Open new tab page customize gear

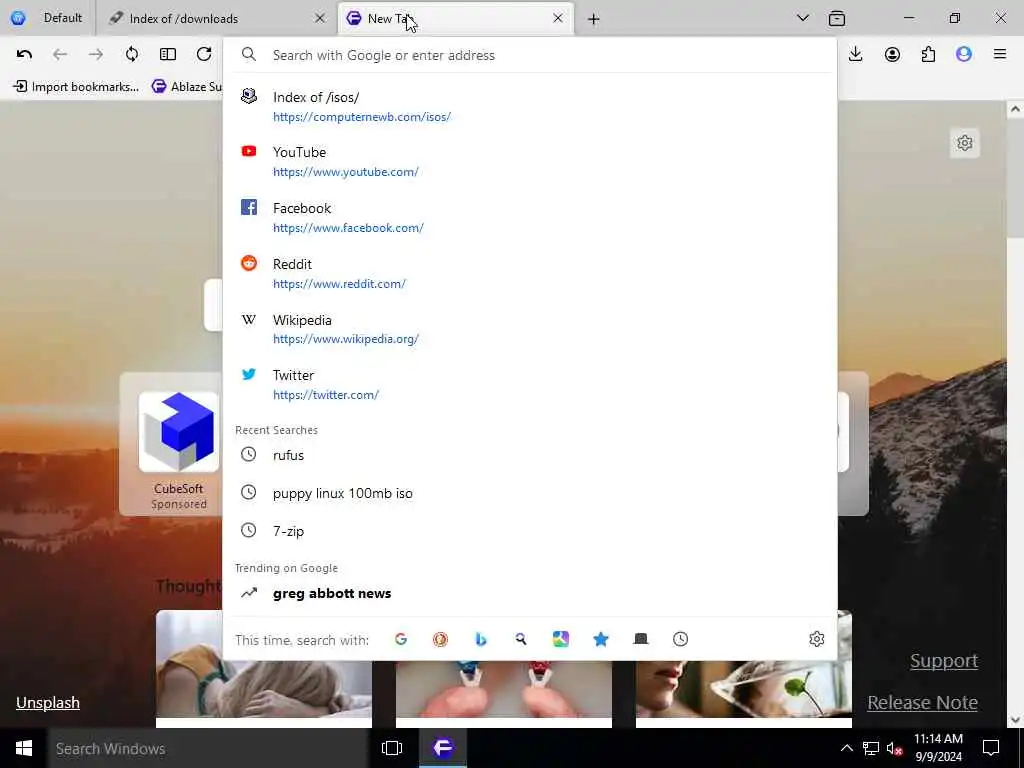pyautogui.click(x=965, y=143)
